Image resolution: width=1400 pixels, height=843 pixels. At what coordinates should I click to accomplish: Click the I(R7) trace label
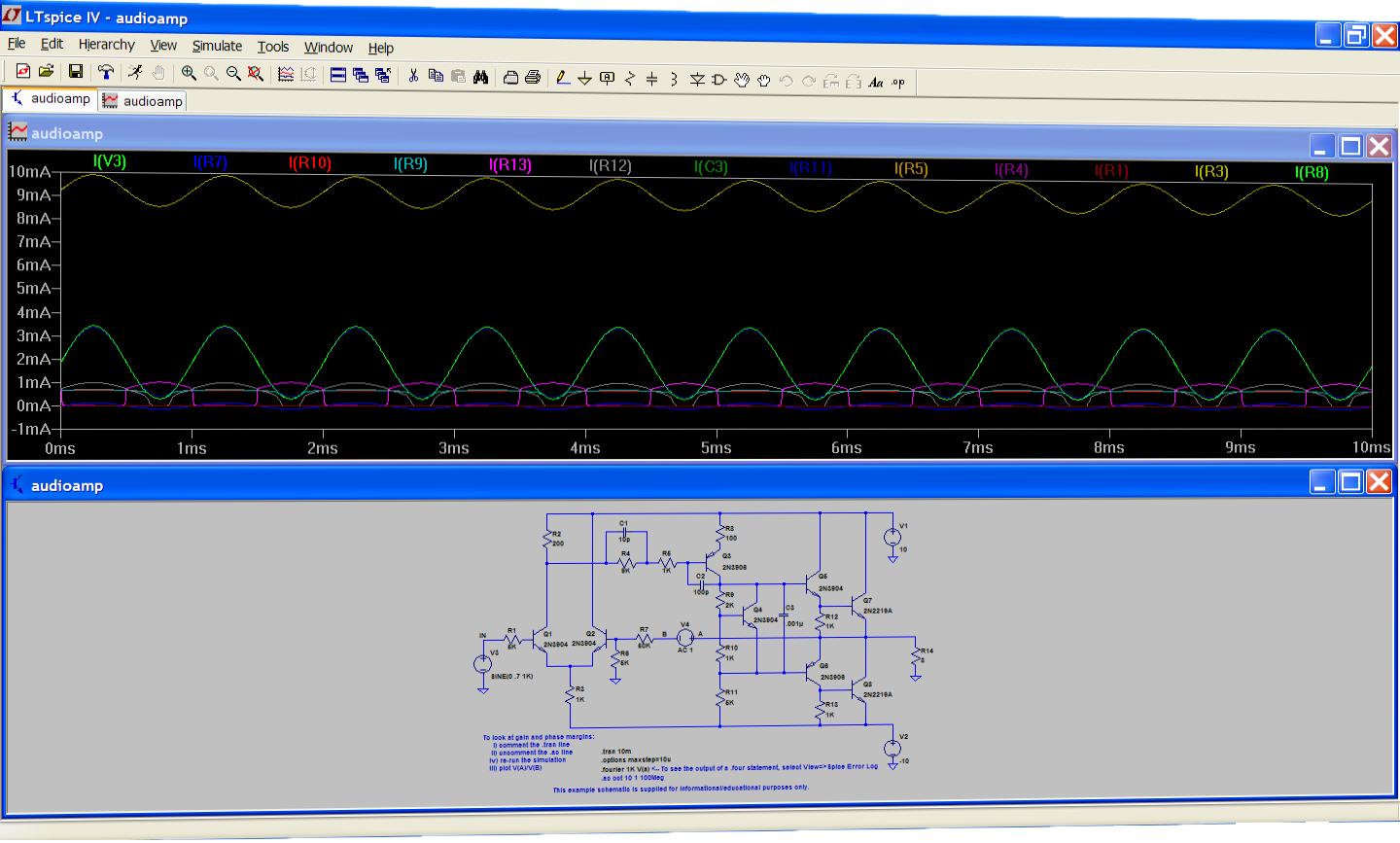(x=210, y=162)
